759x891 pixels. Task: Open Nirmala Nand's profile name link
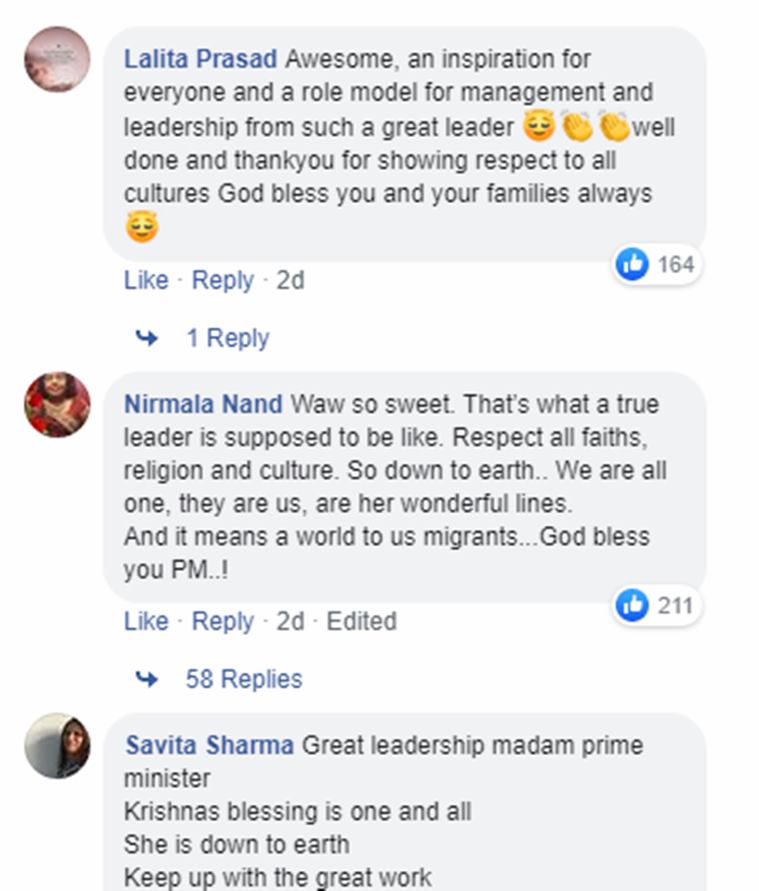[x=204, y=404]
